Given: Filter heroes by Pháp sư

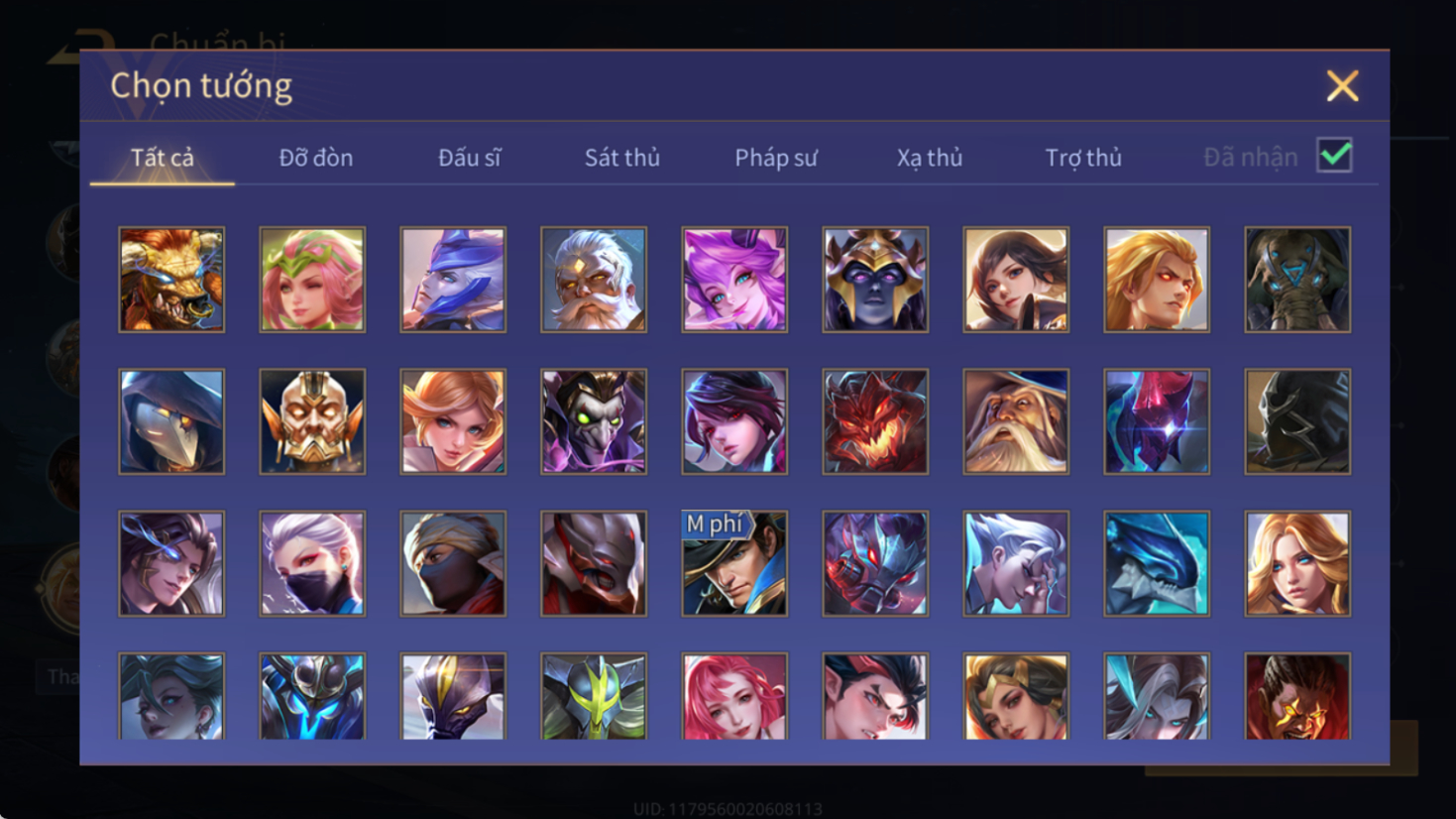Looking at the screenshot, I should coord(775,158).
